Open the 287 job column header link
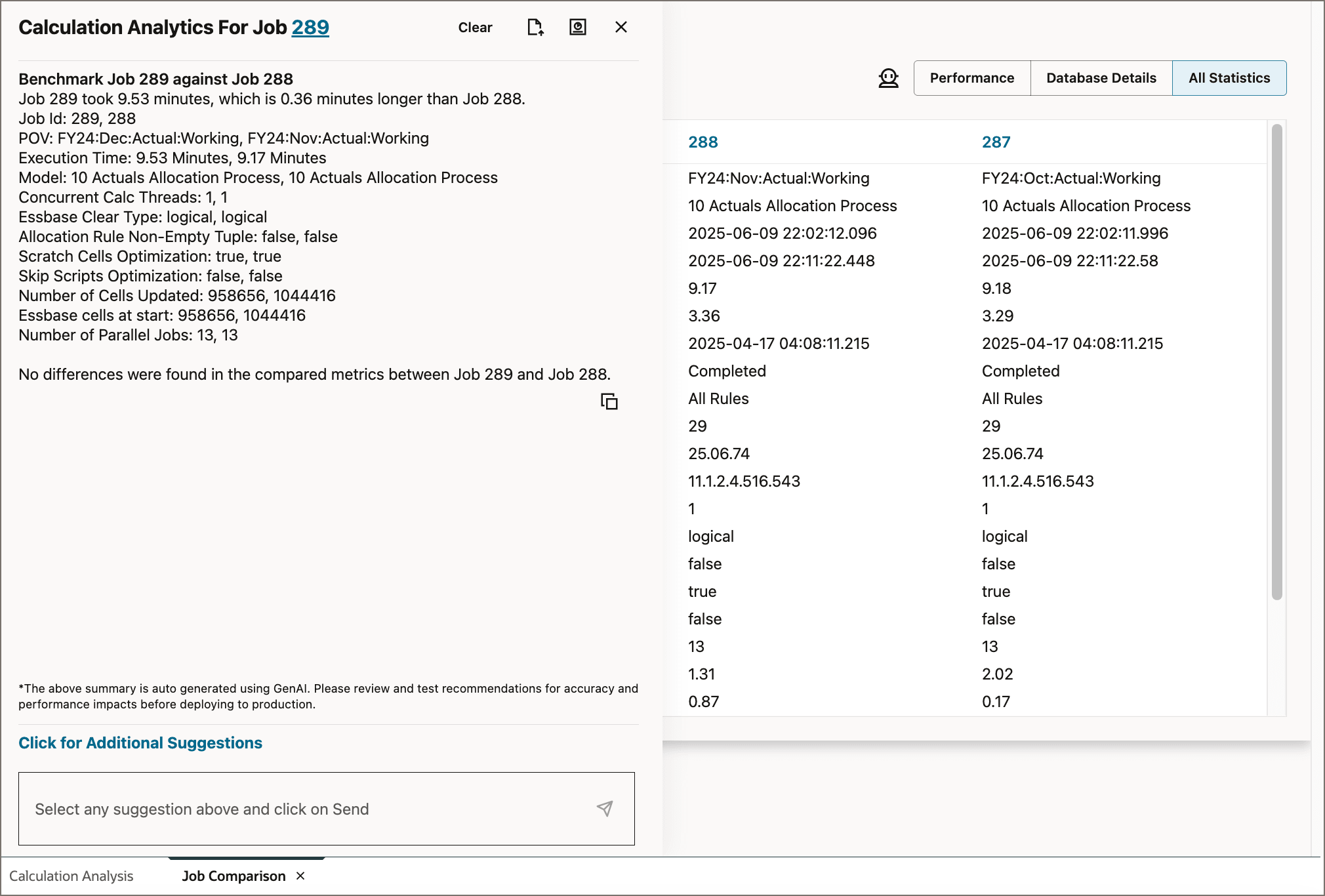1325x896 pixels. point(996,142)
